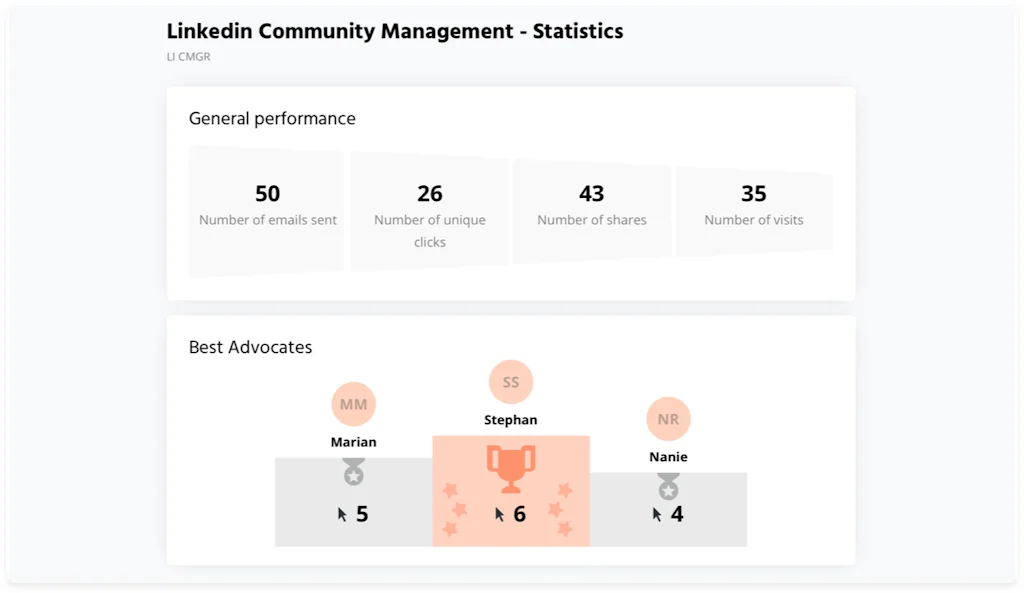Click the MM avatar circle for Marian
Screen dimensions: 1024x593
pyautogui.click(x=353, y=404)
